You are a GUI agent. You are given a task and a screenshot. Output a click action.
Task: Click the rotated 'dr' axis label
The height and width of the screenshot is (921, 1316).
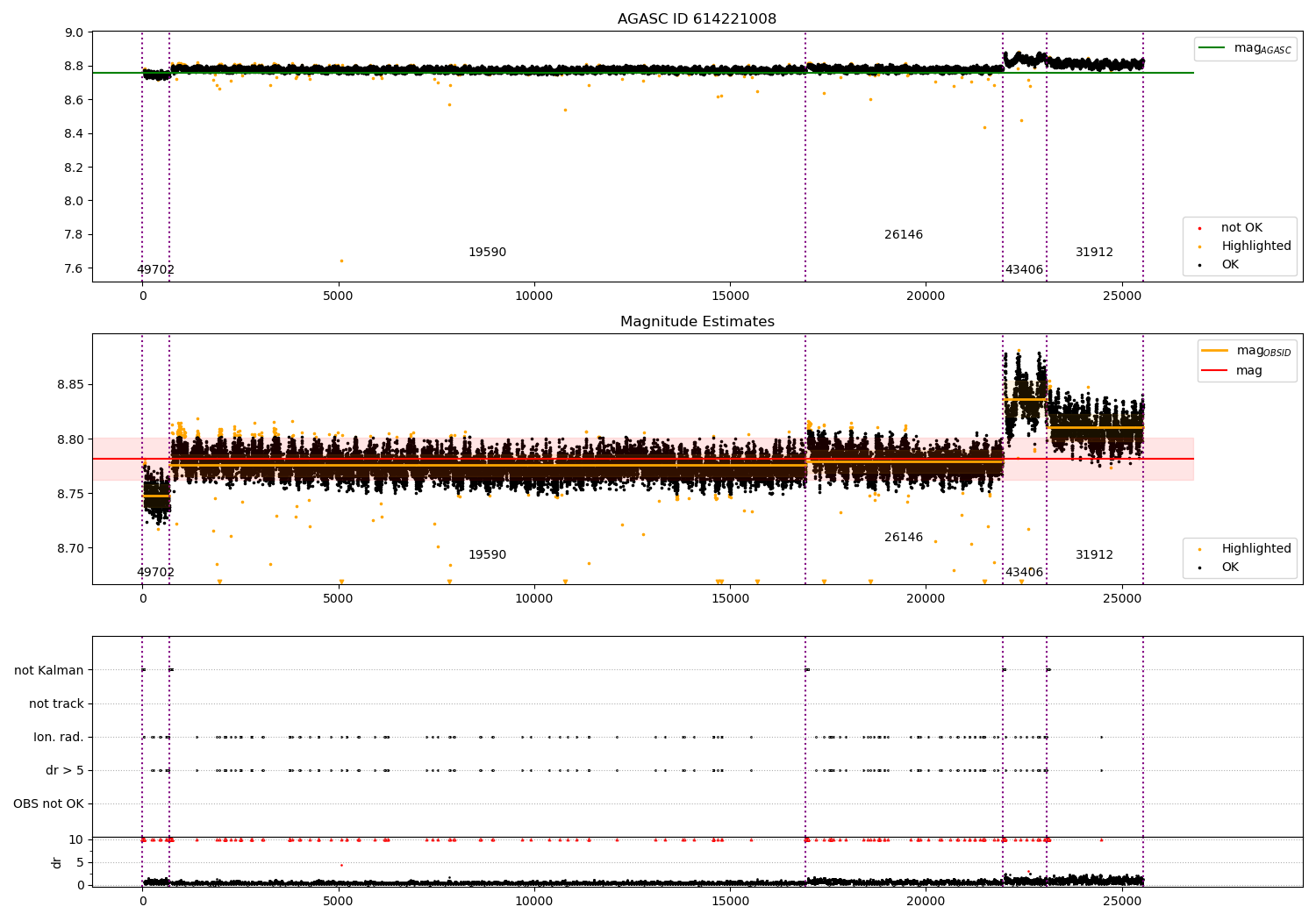(57, 862)
